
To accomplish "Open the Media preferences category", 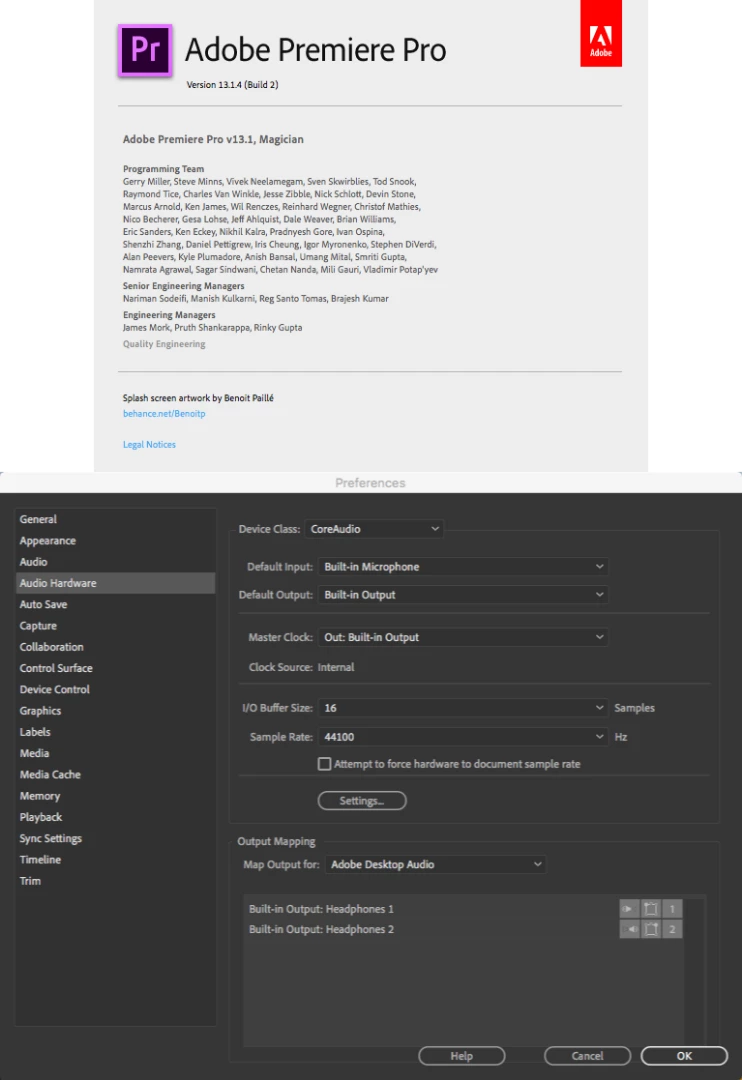I will pos(115,754).
